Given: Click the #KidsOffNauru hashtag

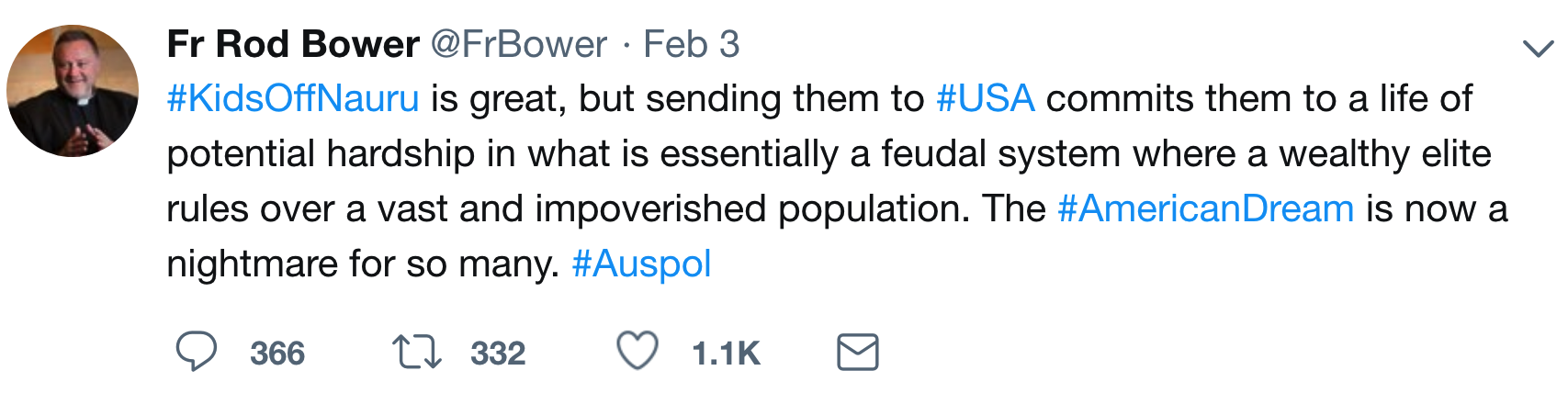Looking at the screenshot, I should coord(293,99).
